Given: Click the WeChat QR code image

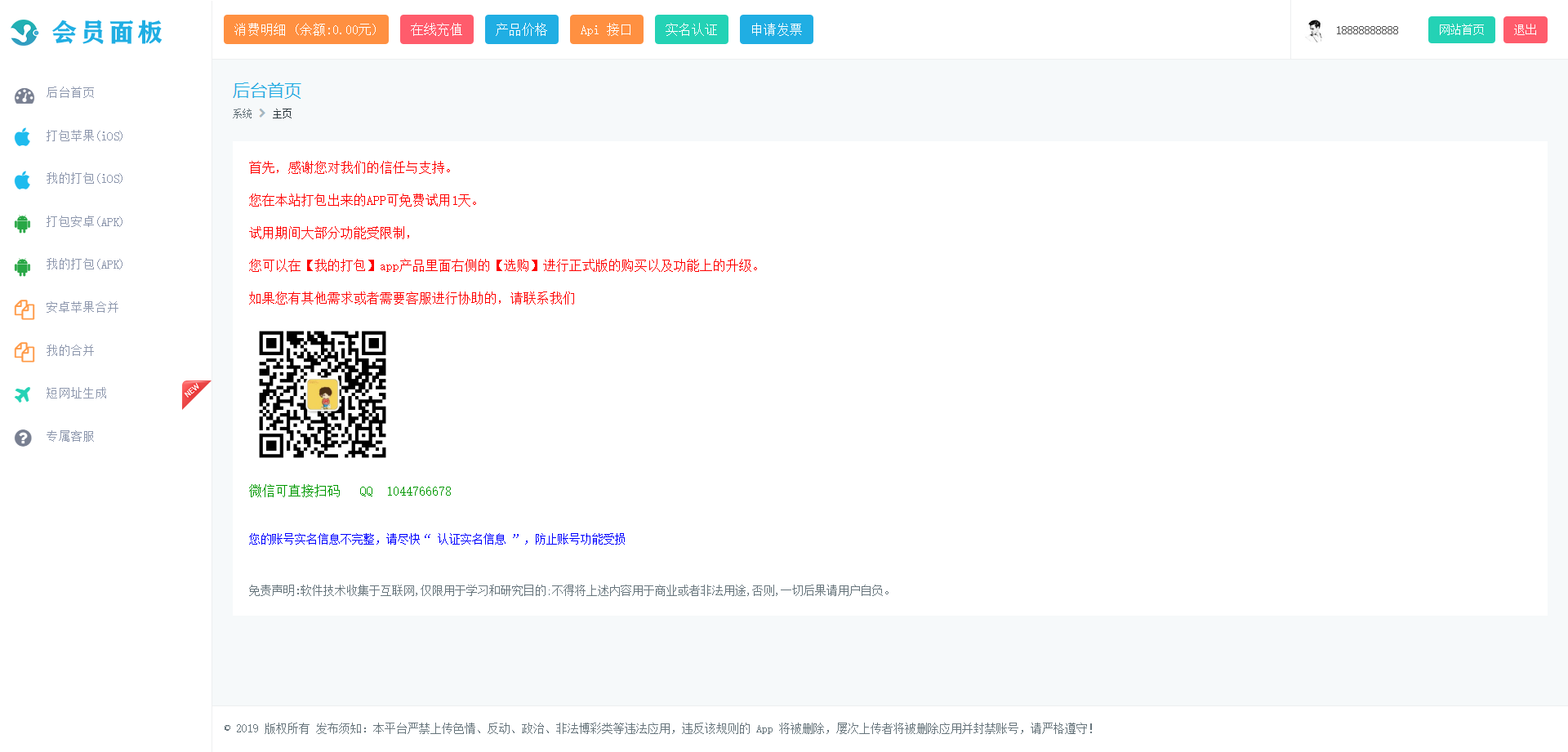Looking at the screenshot, I should (323, 394).
